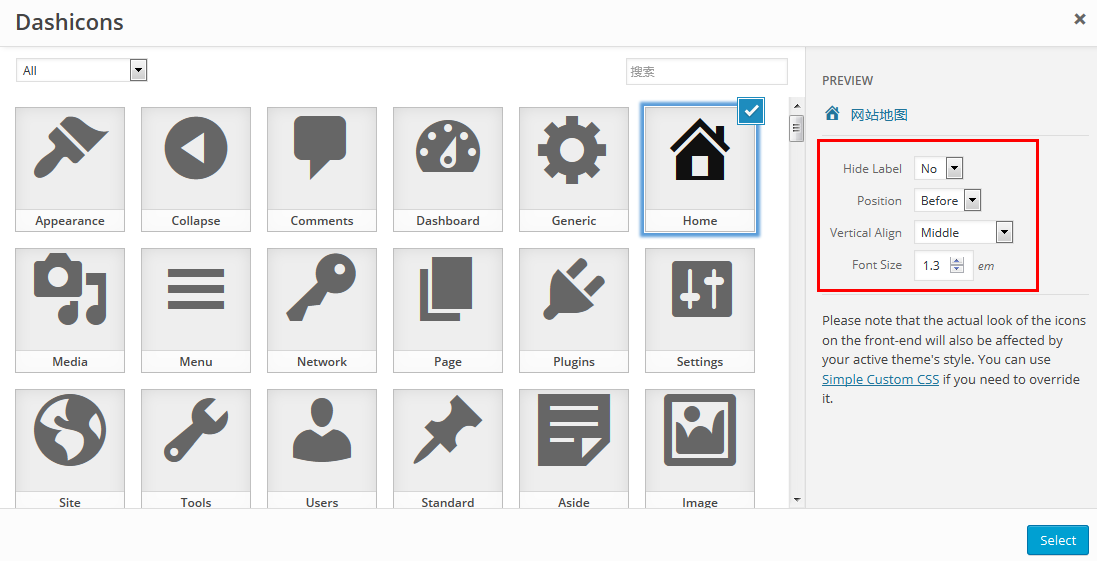This screenshot has height=561, width=1097.
Task: Choose the Collapse arrow icon
Action: click(x=196, y=158)
